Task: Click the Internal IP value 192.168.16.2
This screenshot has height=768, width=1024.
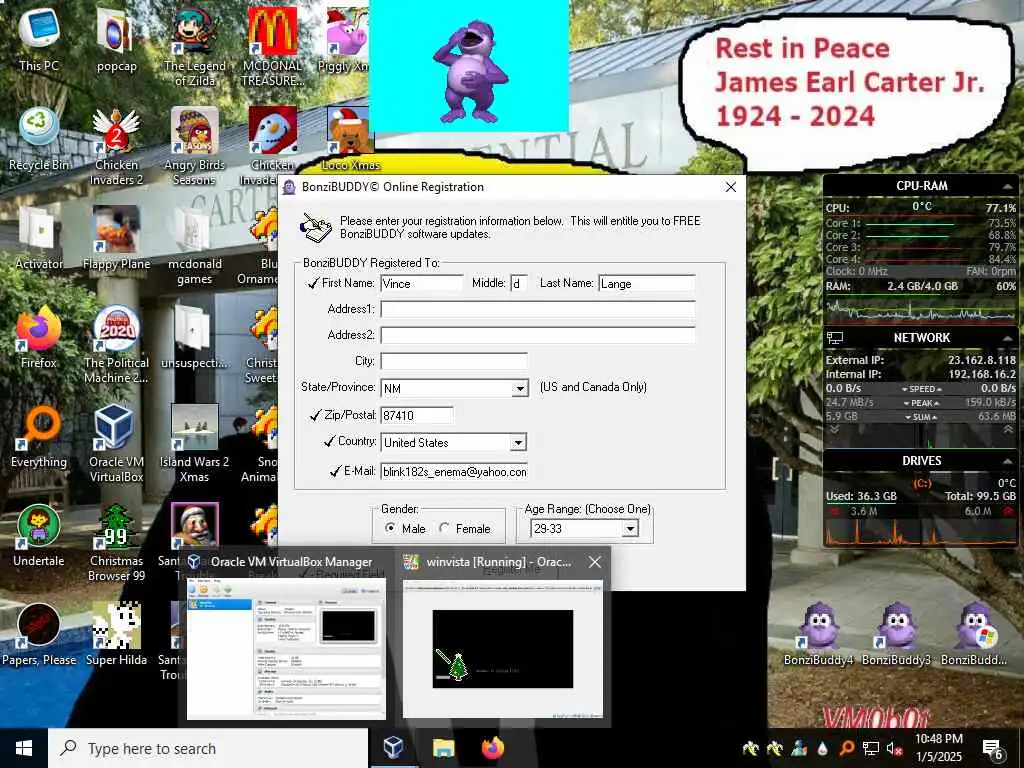Action: [982, 374]
